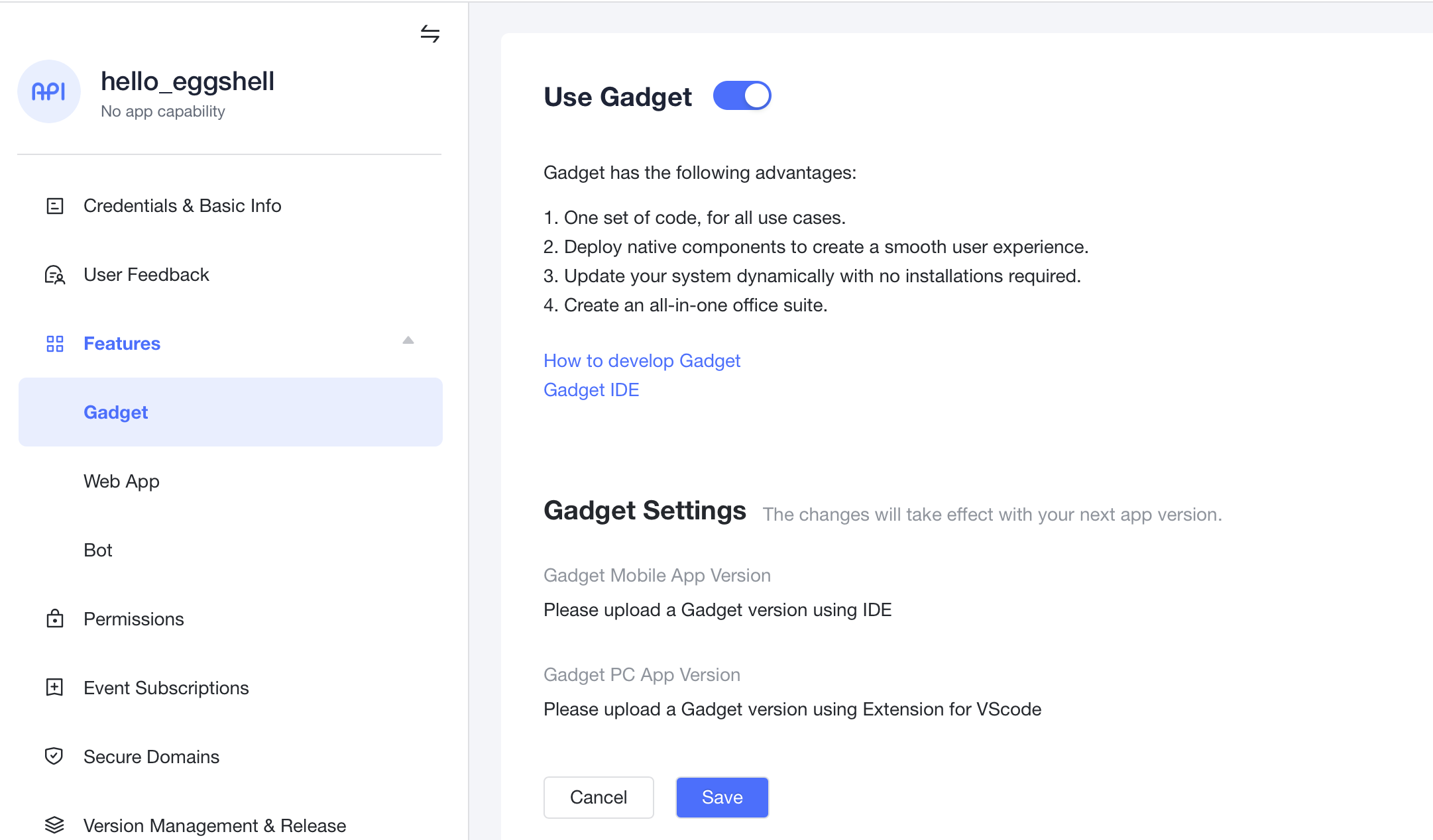Click the Secure Domains shield icon
Image resolution: width=1433 pixels, height=840 pixels.
click(x=54, y=756)
